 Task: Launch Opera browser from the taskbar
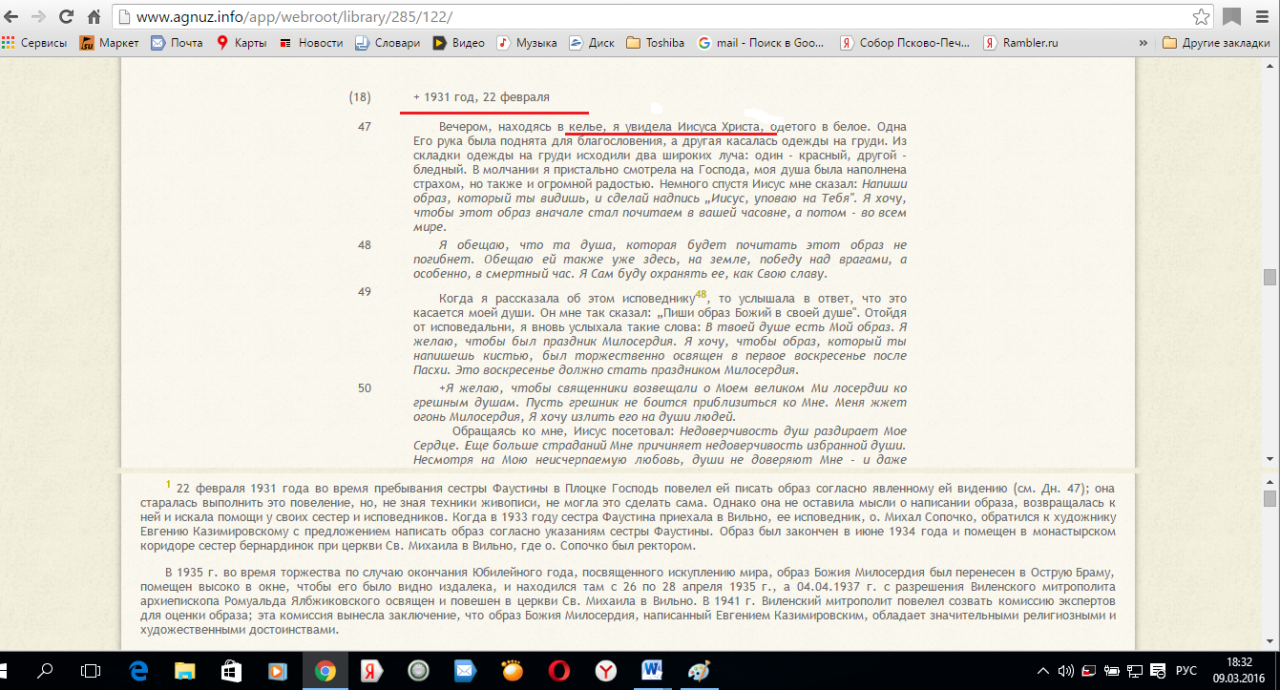(559, 671)
